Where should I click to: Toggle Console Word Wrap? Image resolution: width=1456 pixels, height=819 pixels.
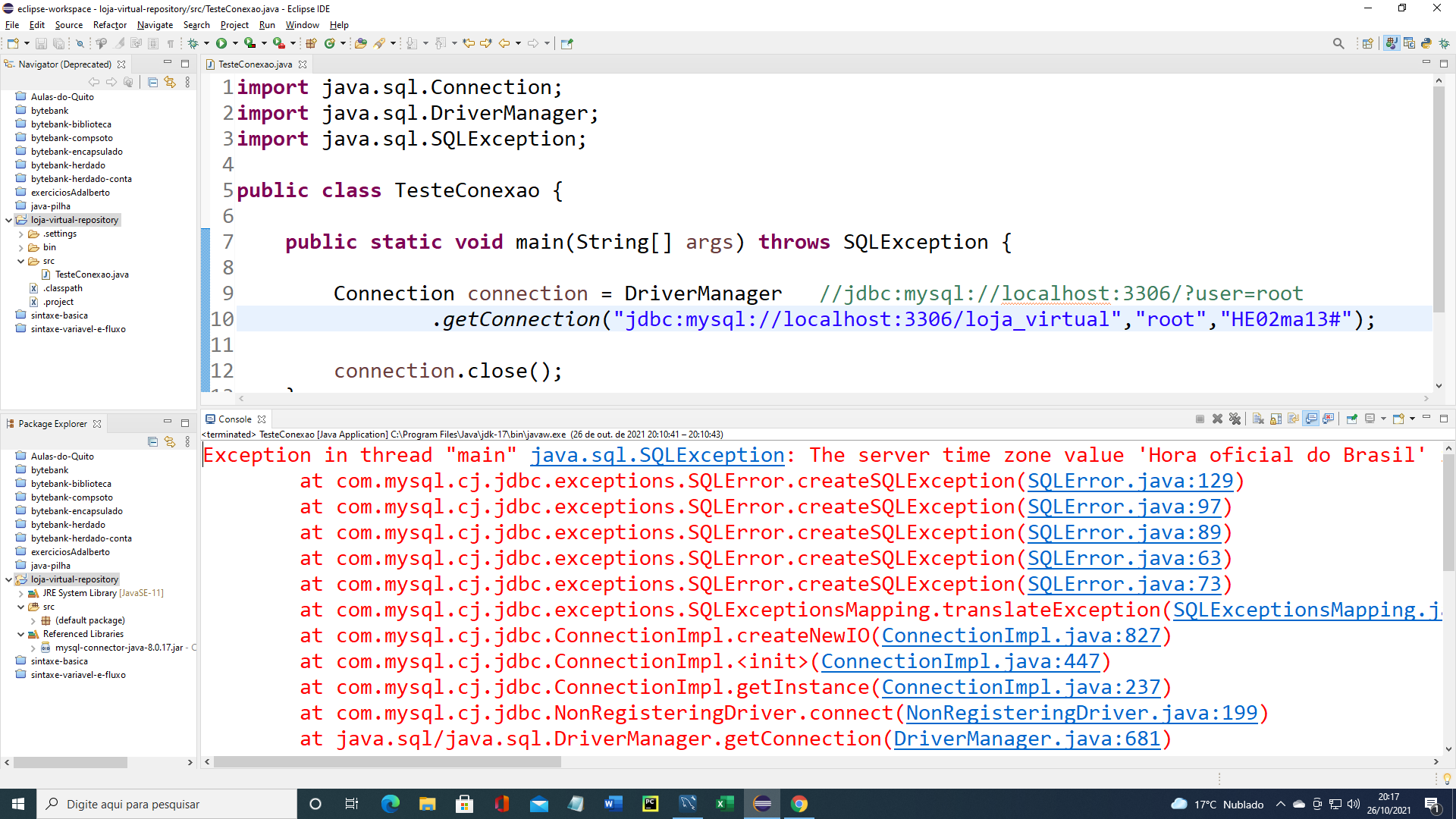tap(1293, 419)
